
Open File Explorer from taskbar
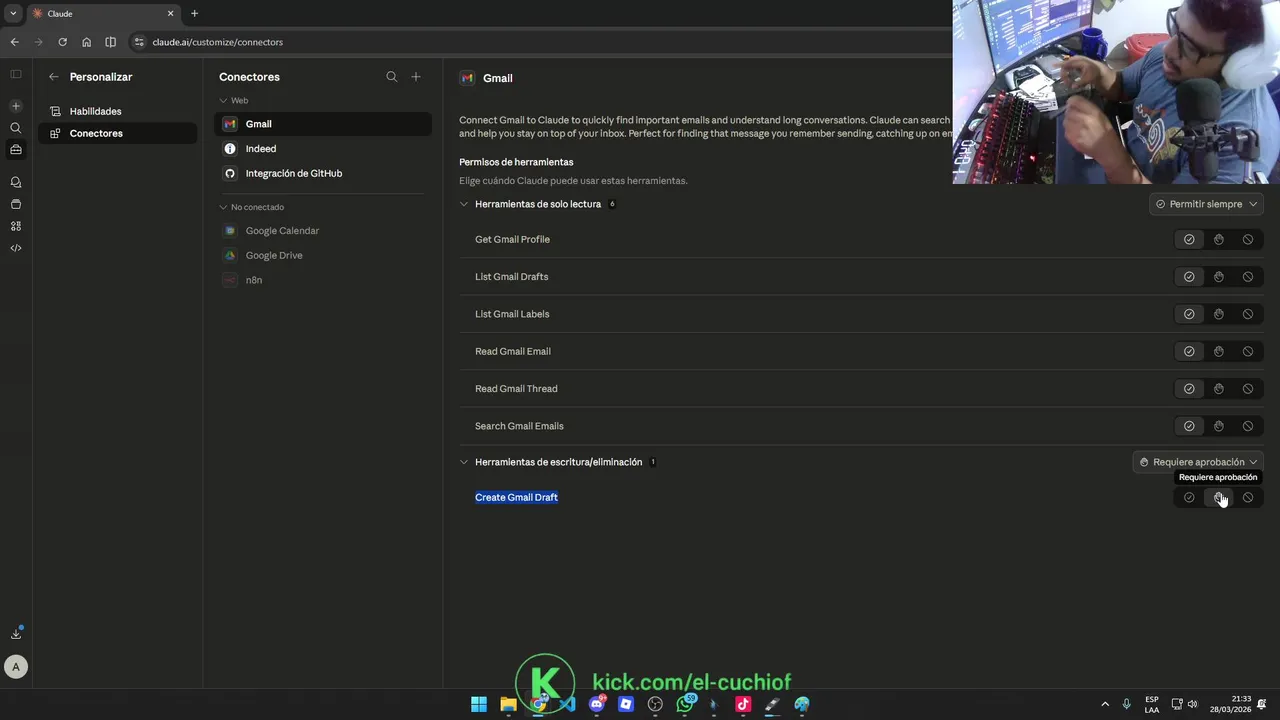click(508, 704)
